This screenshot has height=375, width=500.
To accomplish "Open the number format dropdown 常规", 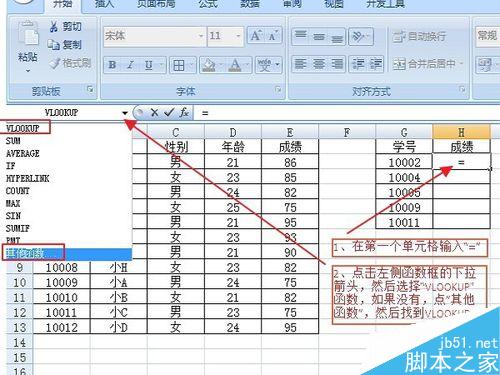I will click(487, 36).
